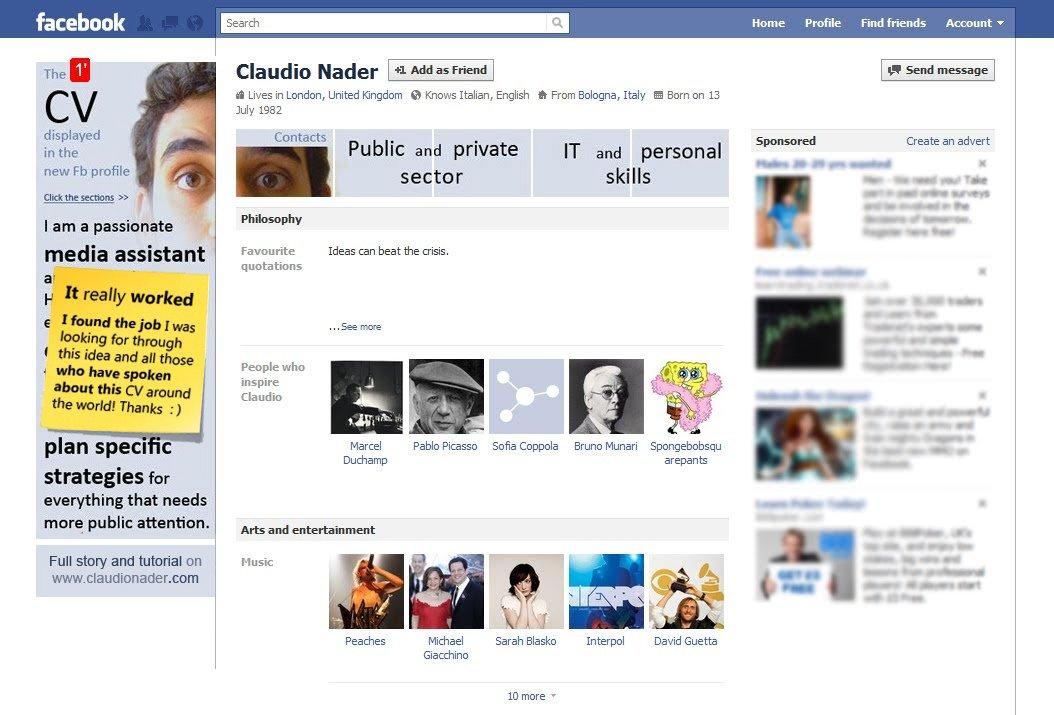Screen dimensions: 1054x715
Task: Click Claudio Nader profile name
Action: coord(307,71)
